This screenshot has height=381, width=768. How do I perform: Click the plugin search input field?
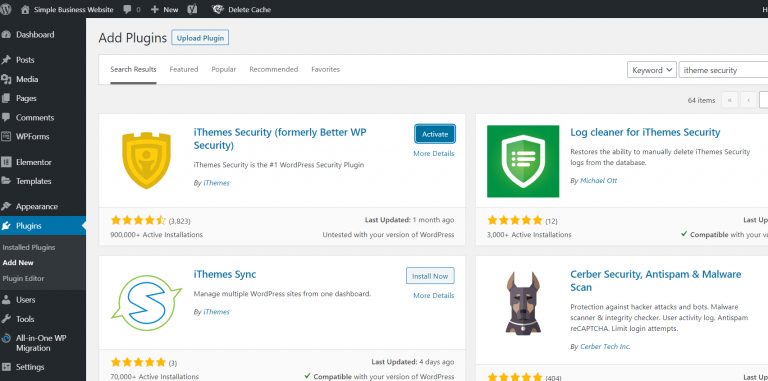click(x=723, y=70)
